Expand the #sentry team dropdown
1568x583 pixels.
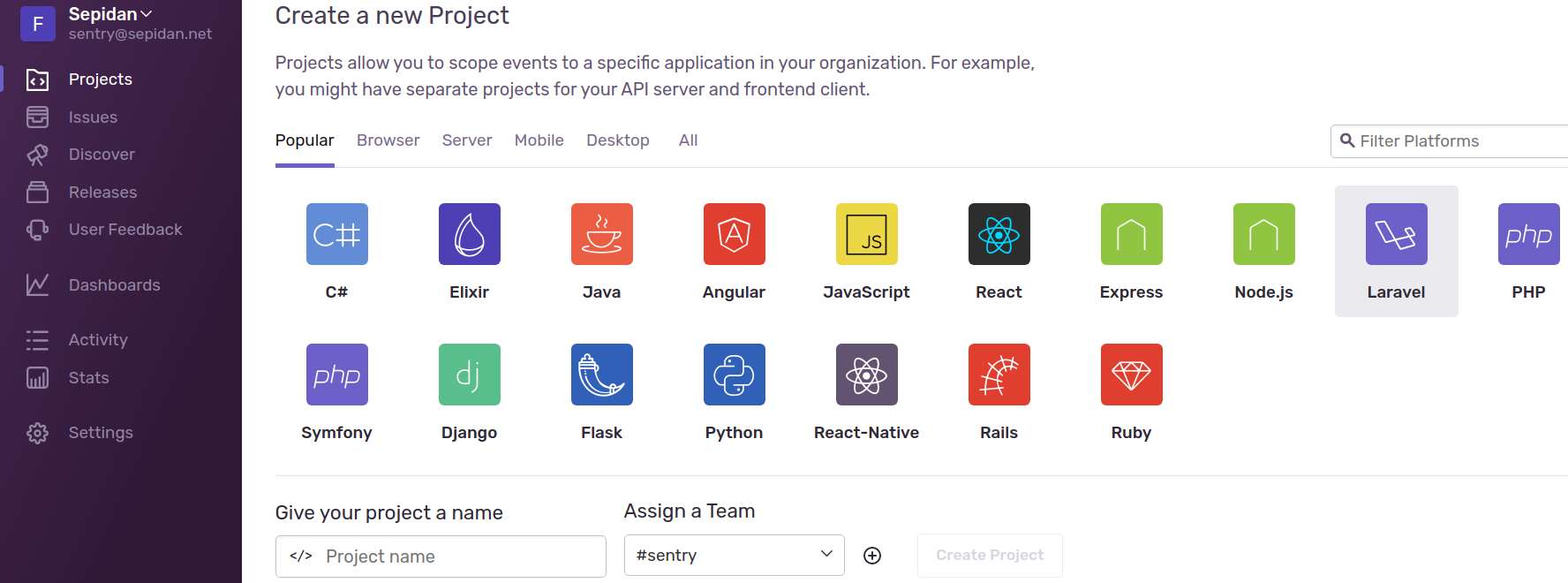coord(734,555)
